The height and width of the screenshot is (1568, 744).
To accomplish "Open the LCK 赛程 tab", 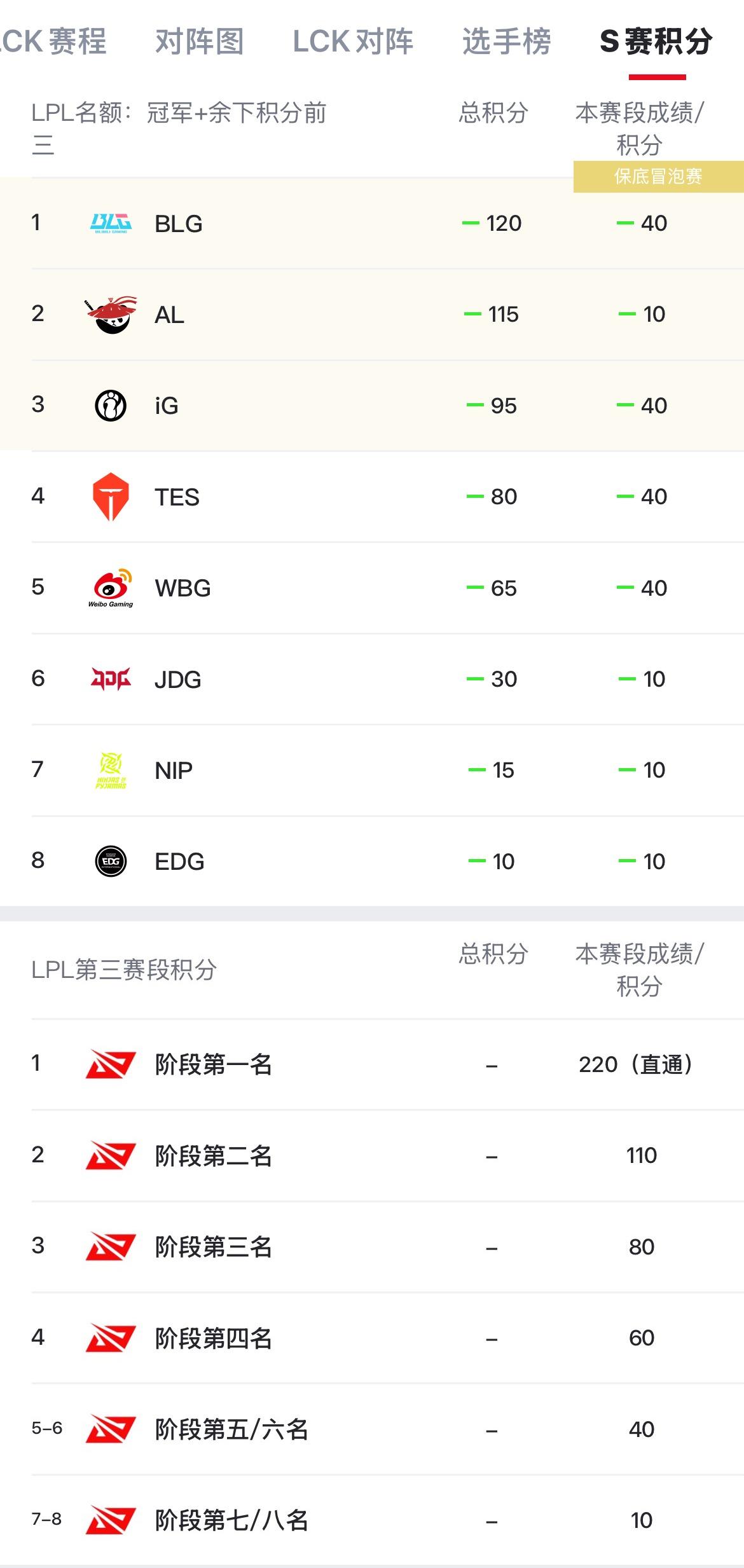I will (53, 41).
